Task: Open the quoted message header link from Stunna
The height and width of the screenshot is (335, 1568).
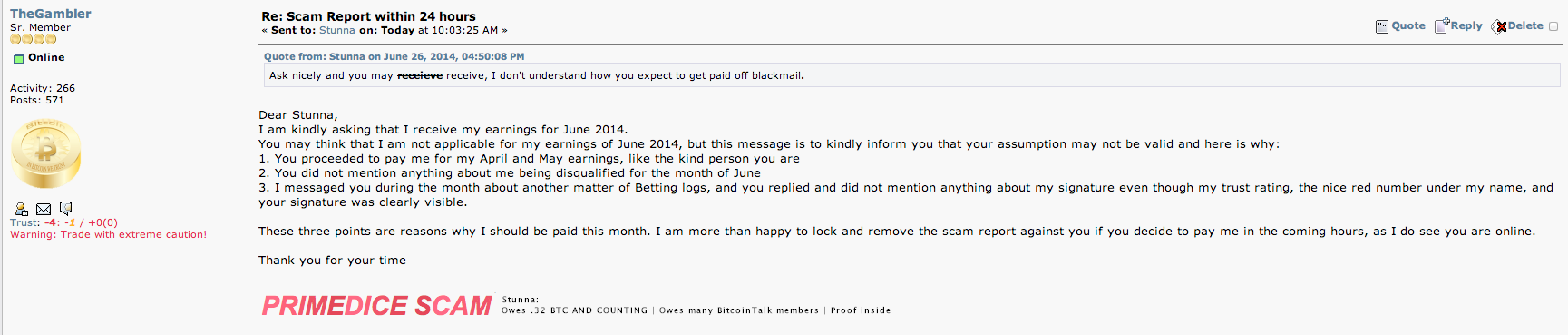Action: (x=394, y=56)
